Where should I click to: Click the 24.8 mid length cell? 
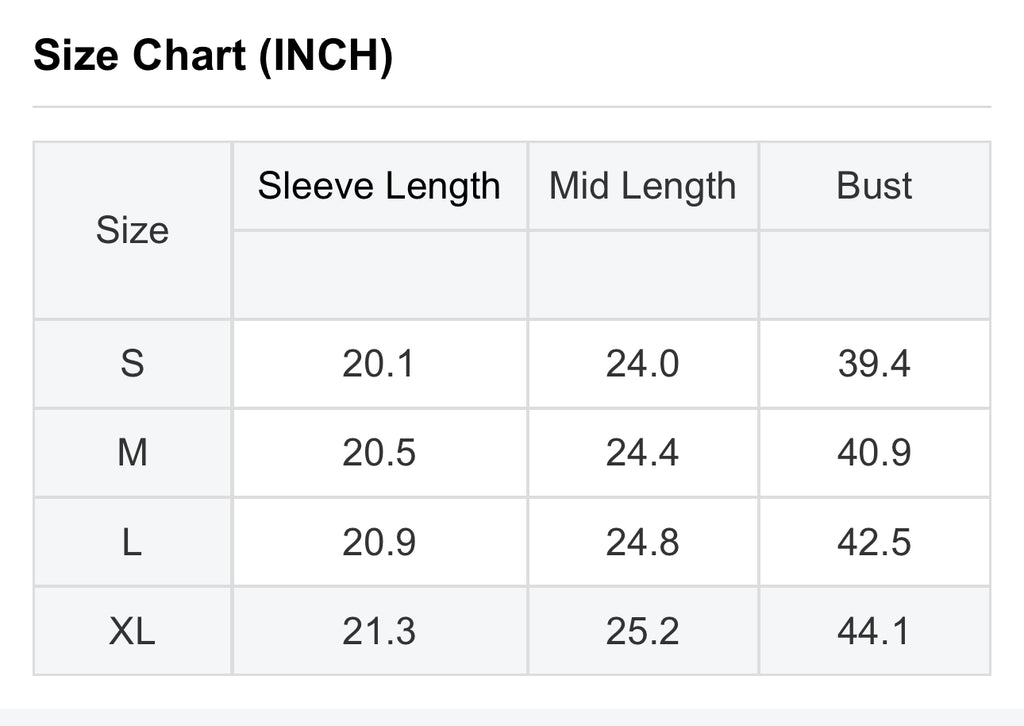[643, 543]
